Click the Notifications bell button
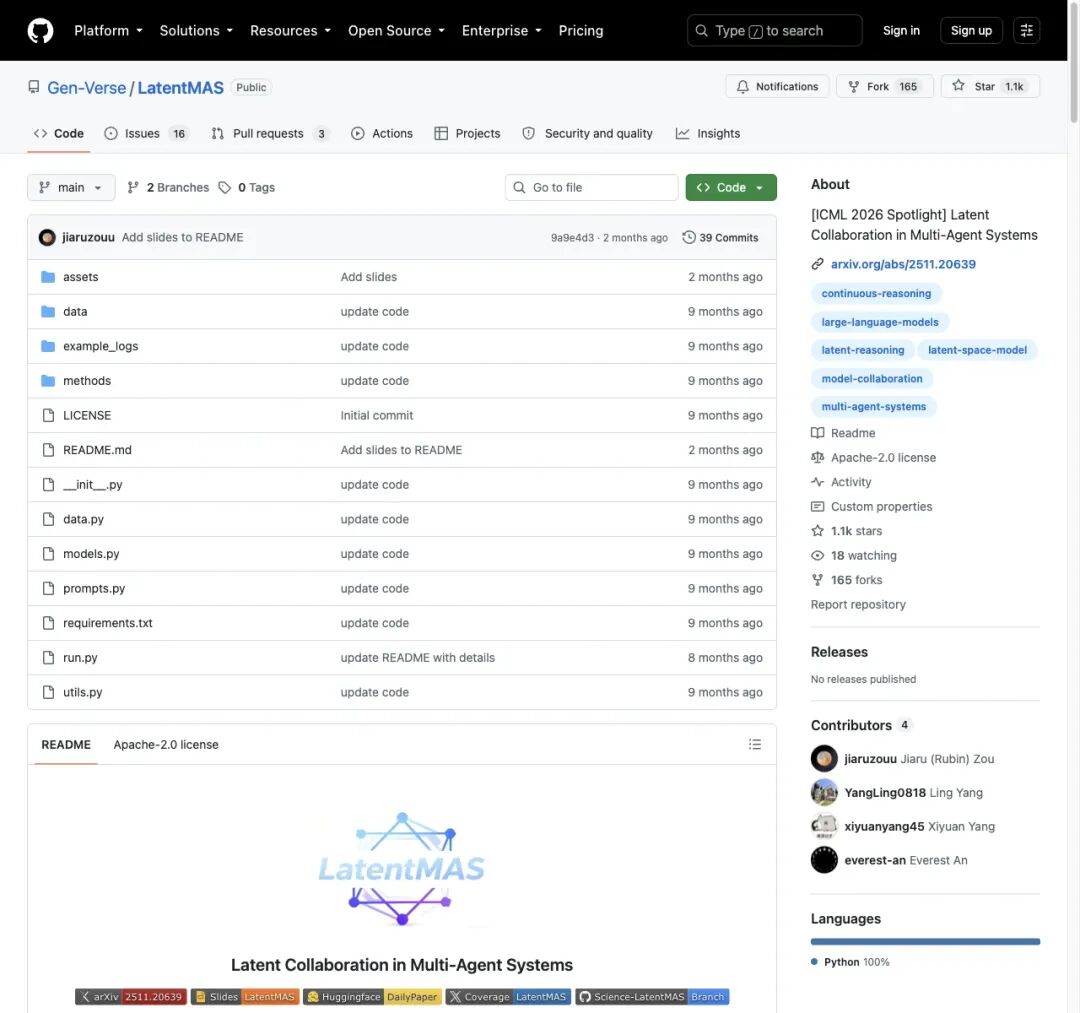1080x1013 pixels. pyautogui.click(x=777, y=86)
